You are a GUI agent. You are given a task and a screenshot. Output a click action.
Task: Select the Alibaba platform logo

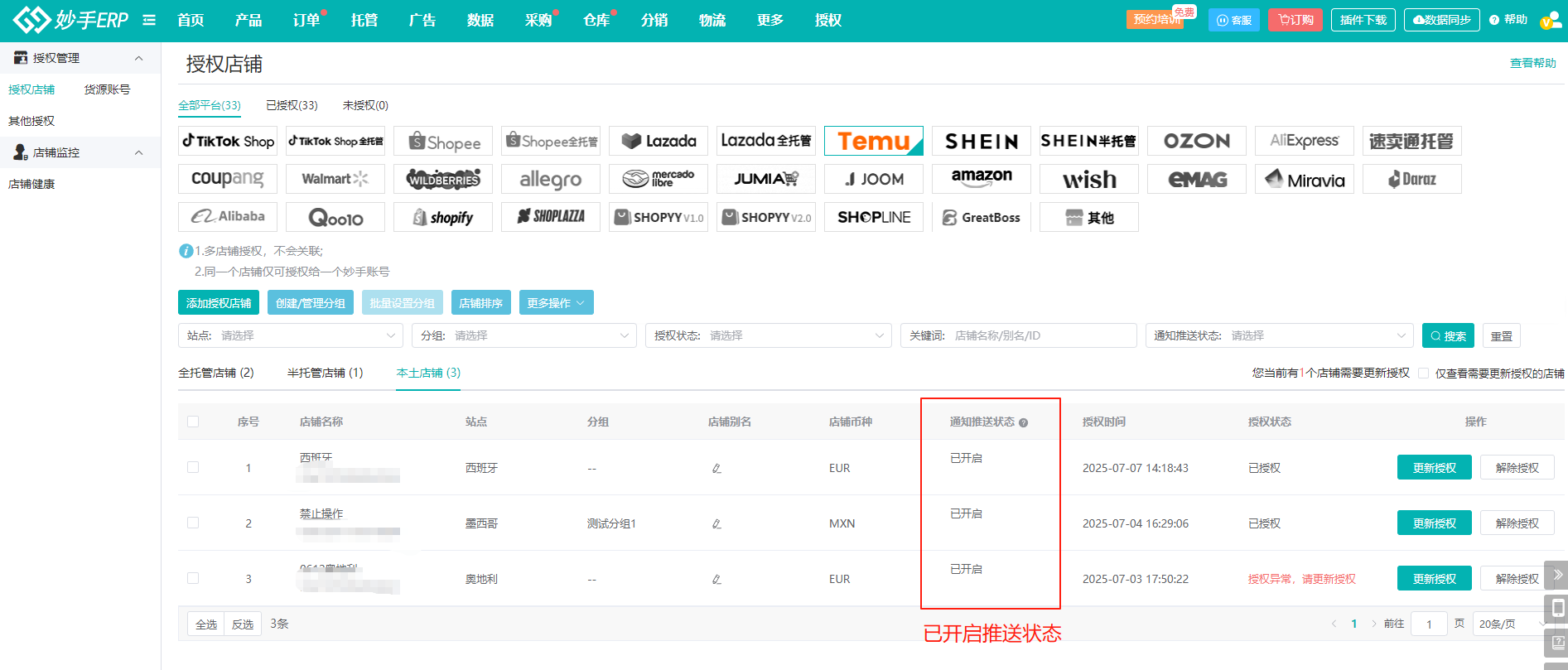click(x=228, y=217)
